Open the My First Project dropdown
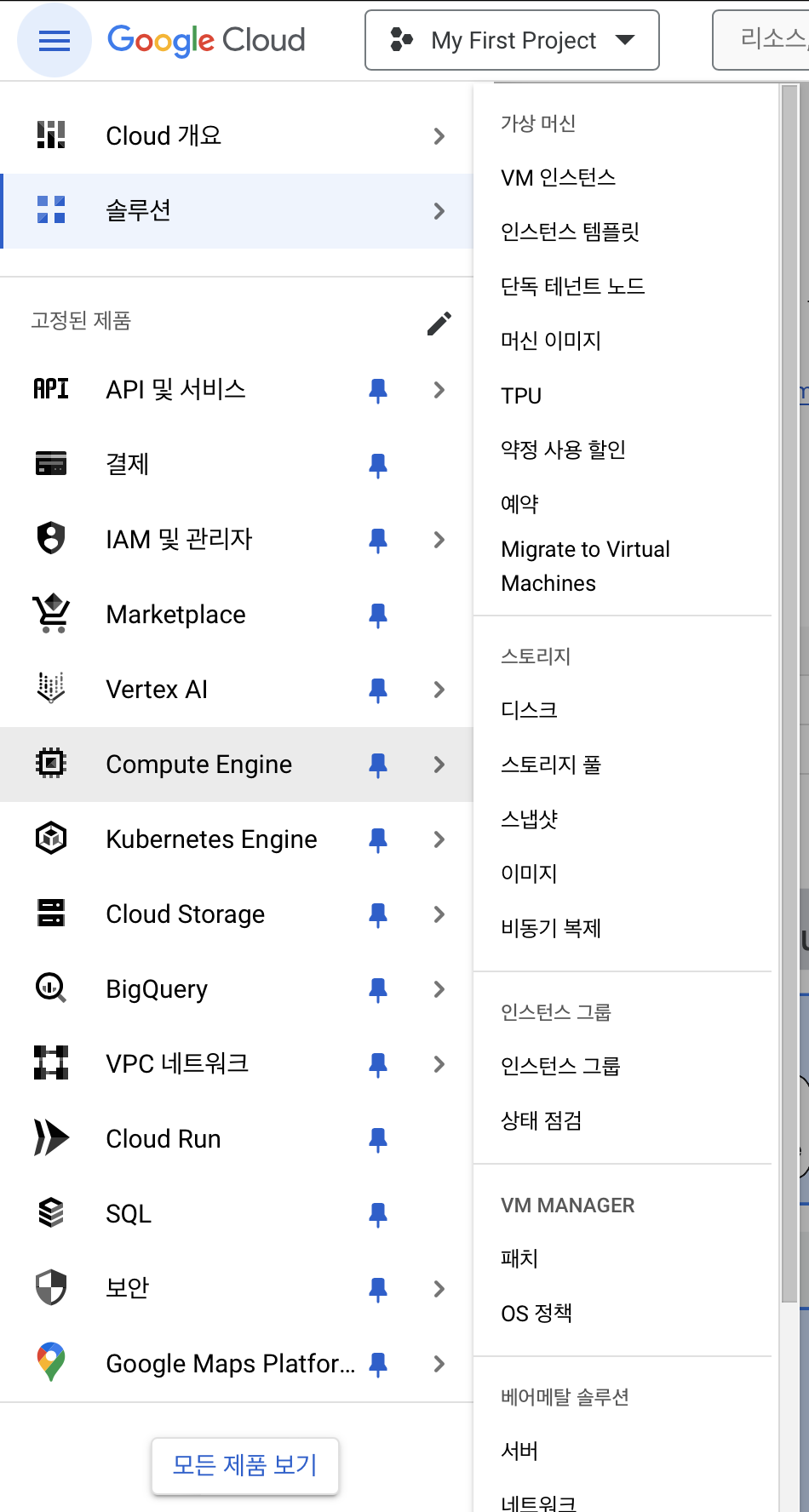Screen dimensions: 809x1512 [512, 40]
